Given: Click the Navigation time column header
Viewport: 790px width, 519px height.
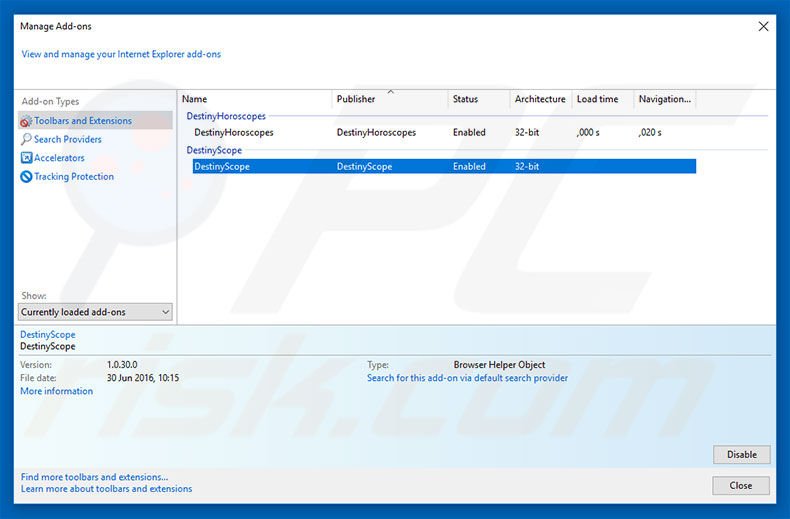Looking at the screenshot, I should 665,99.
